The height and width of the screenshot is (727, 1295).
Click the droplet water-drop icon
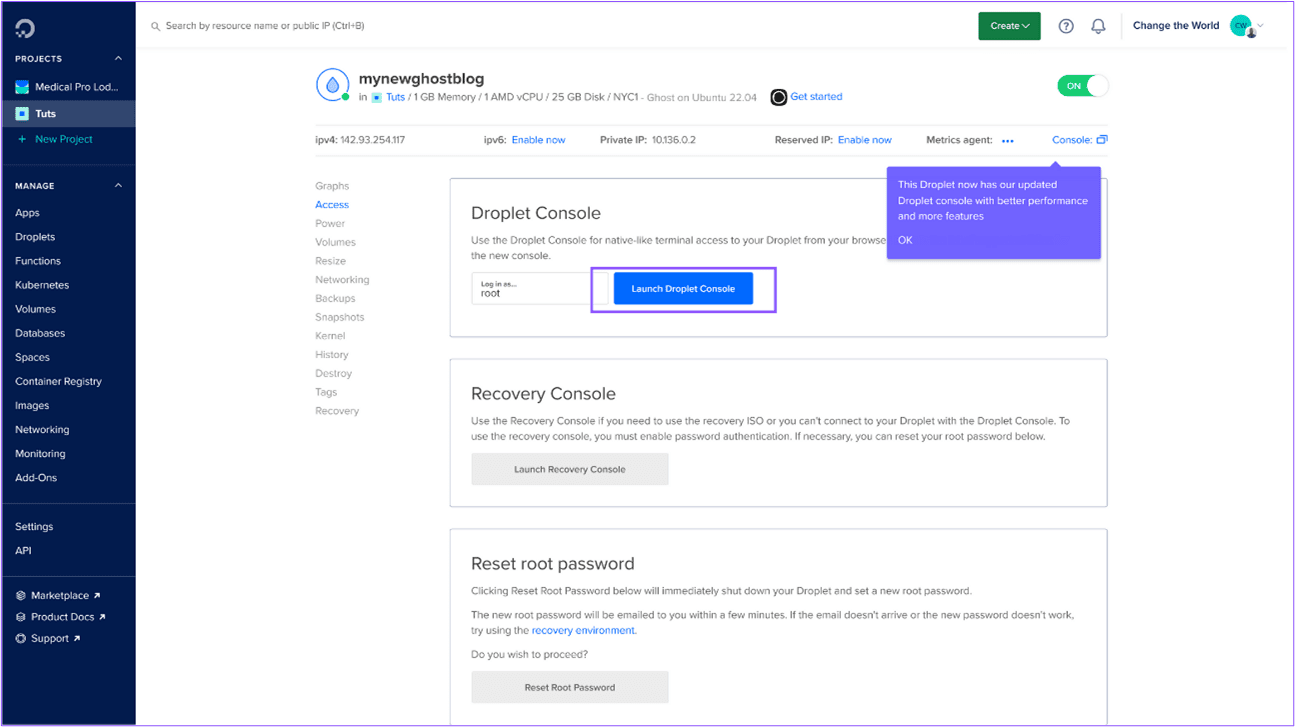coord(332,85)
